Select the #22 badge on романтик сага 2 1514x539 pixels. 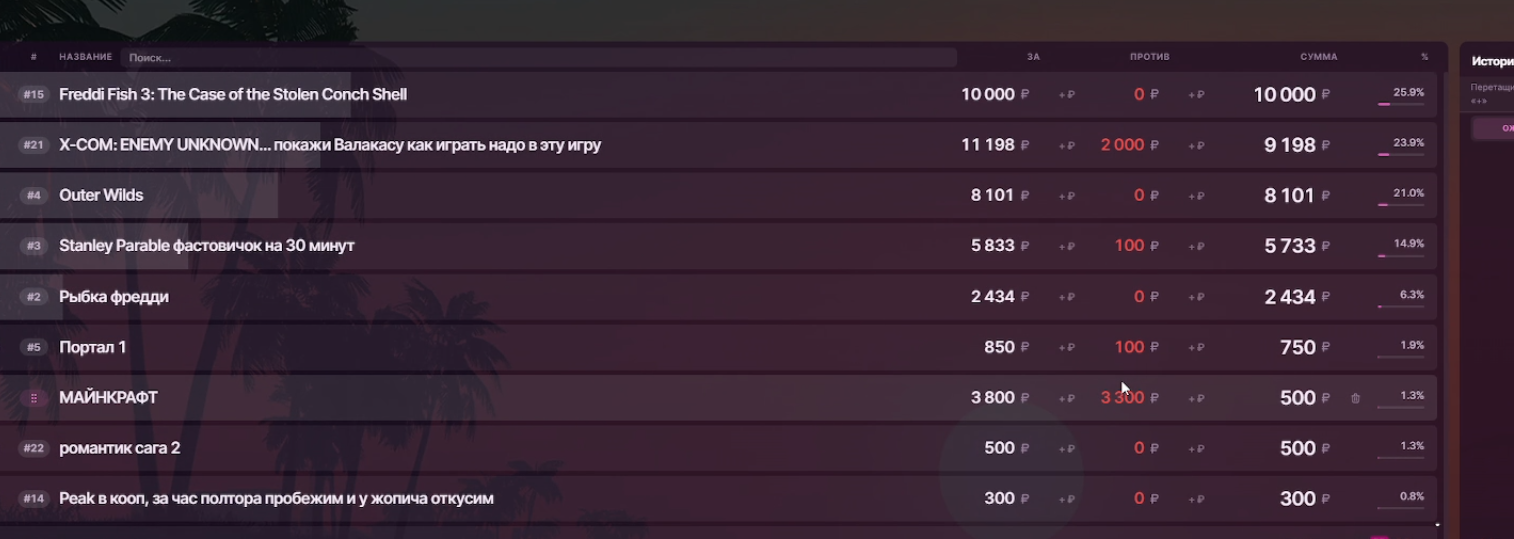(x=34, y=448)
